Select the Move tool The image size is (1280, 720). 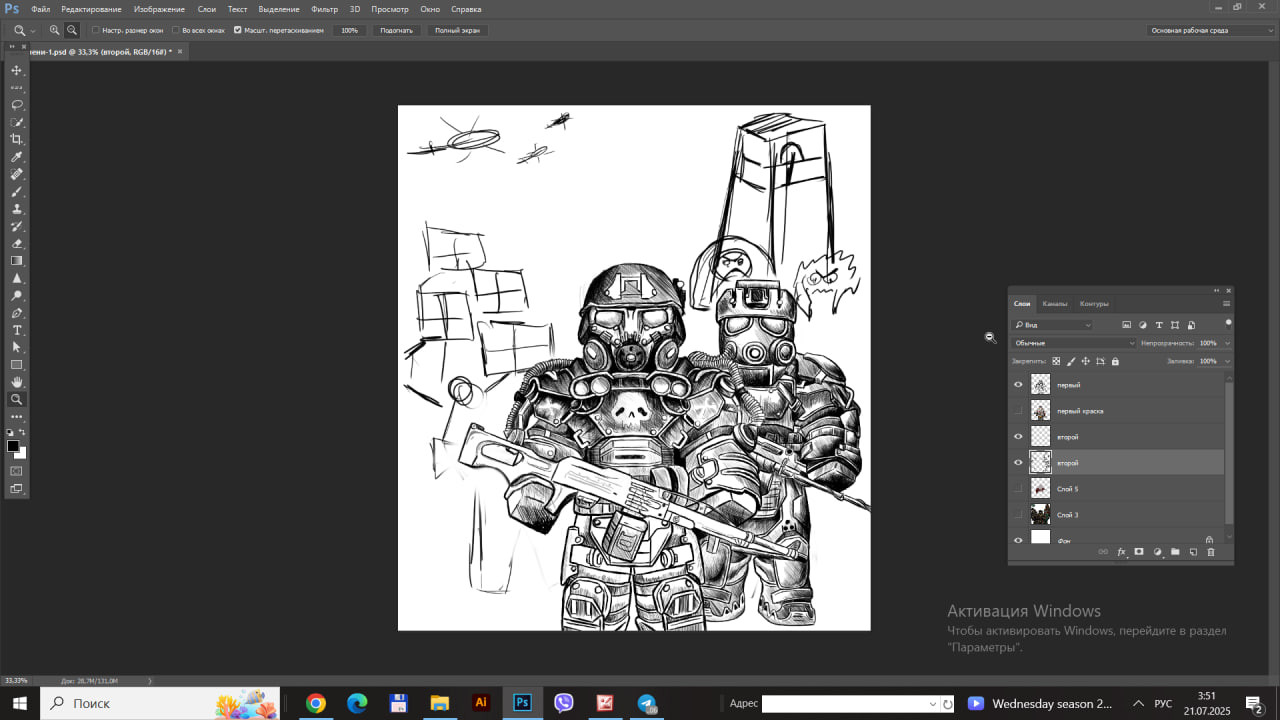coord(16,70)
